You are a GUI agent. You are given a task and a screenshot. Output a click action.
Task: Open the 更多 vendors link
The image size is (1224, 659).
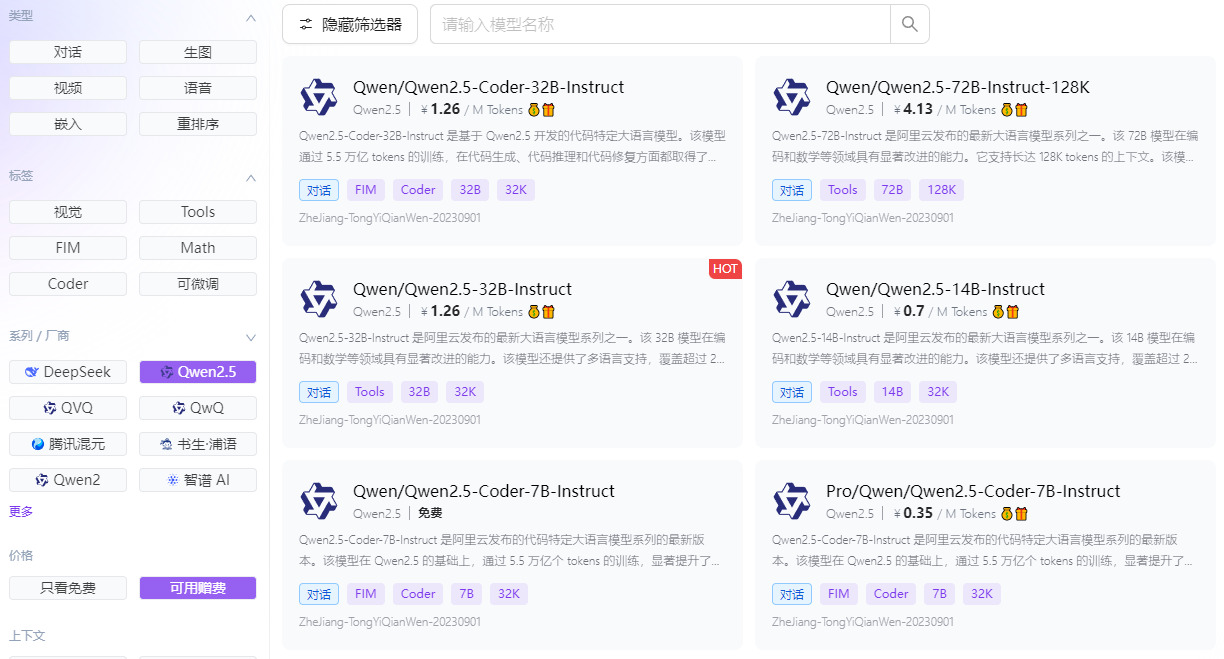point(20,511)
